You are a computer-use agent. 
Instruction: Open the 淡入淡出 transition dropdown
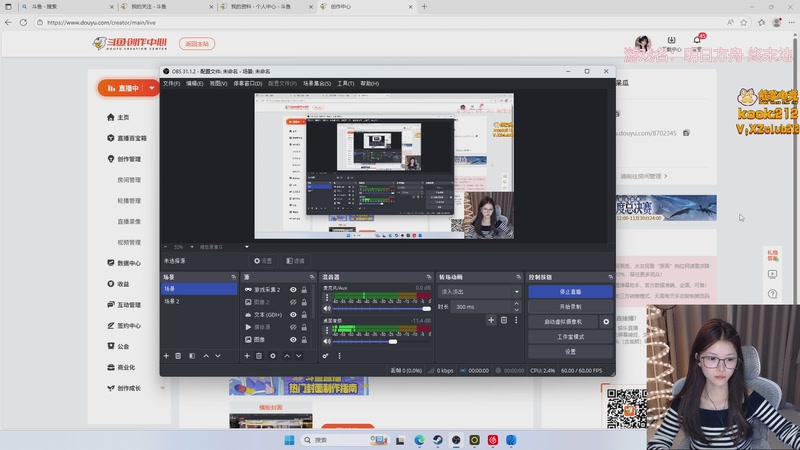point(480,292)
